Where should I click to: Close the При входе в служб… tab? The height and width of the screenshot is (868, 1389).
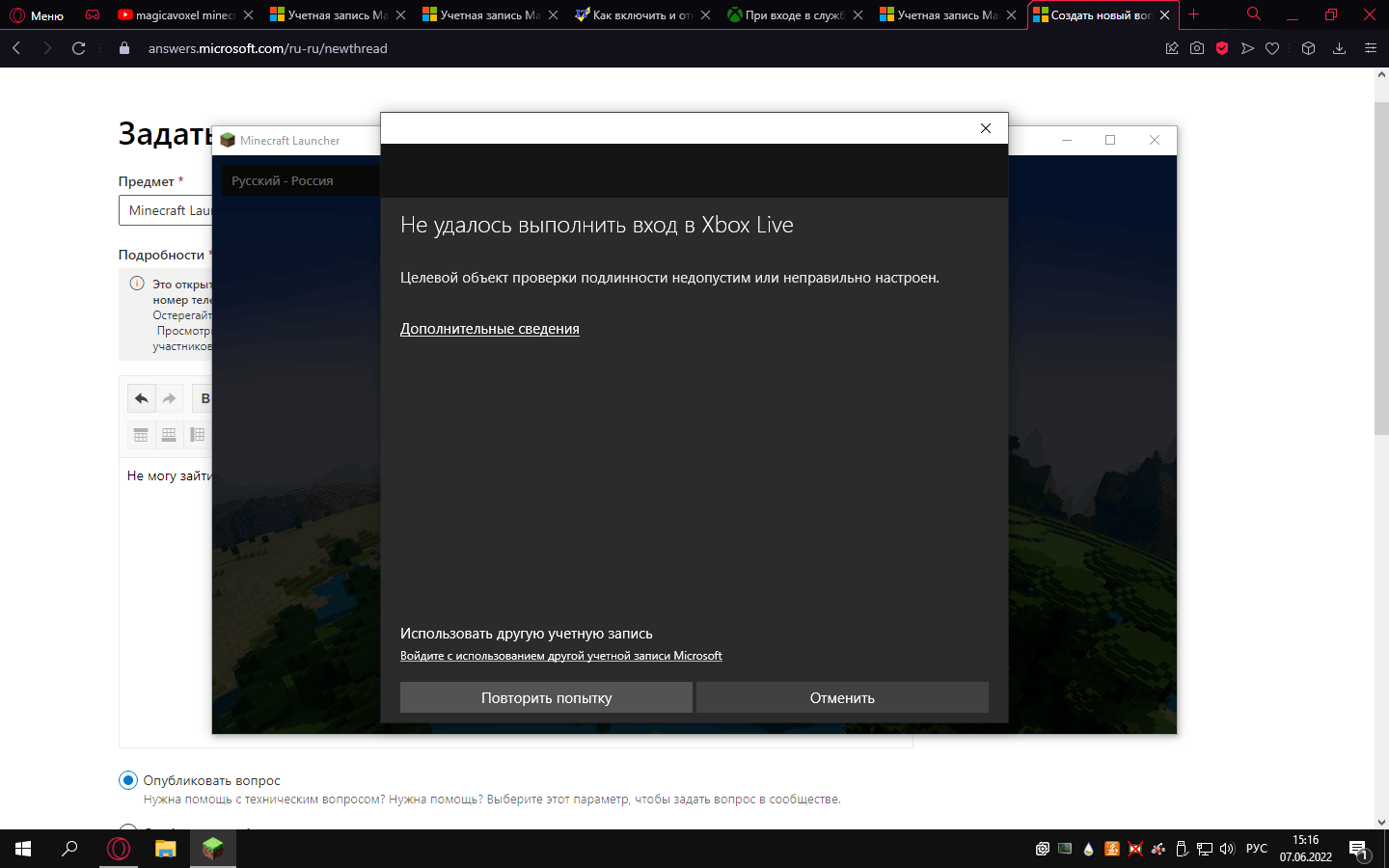click(x=858, y=15)
